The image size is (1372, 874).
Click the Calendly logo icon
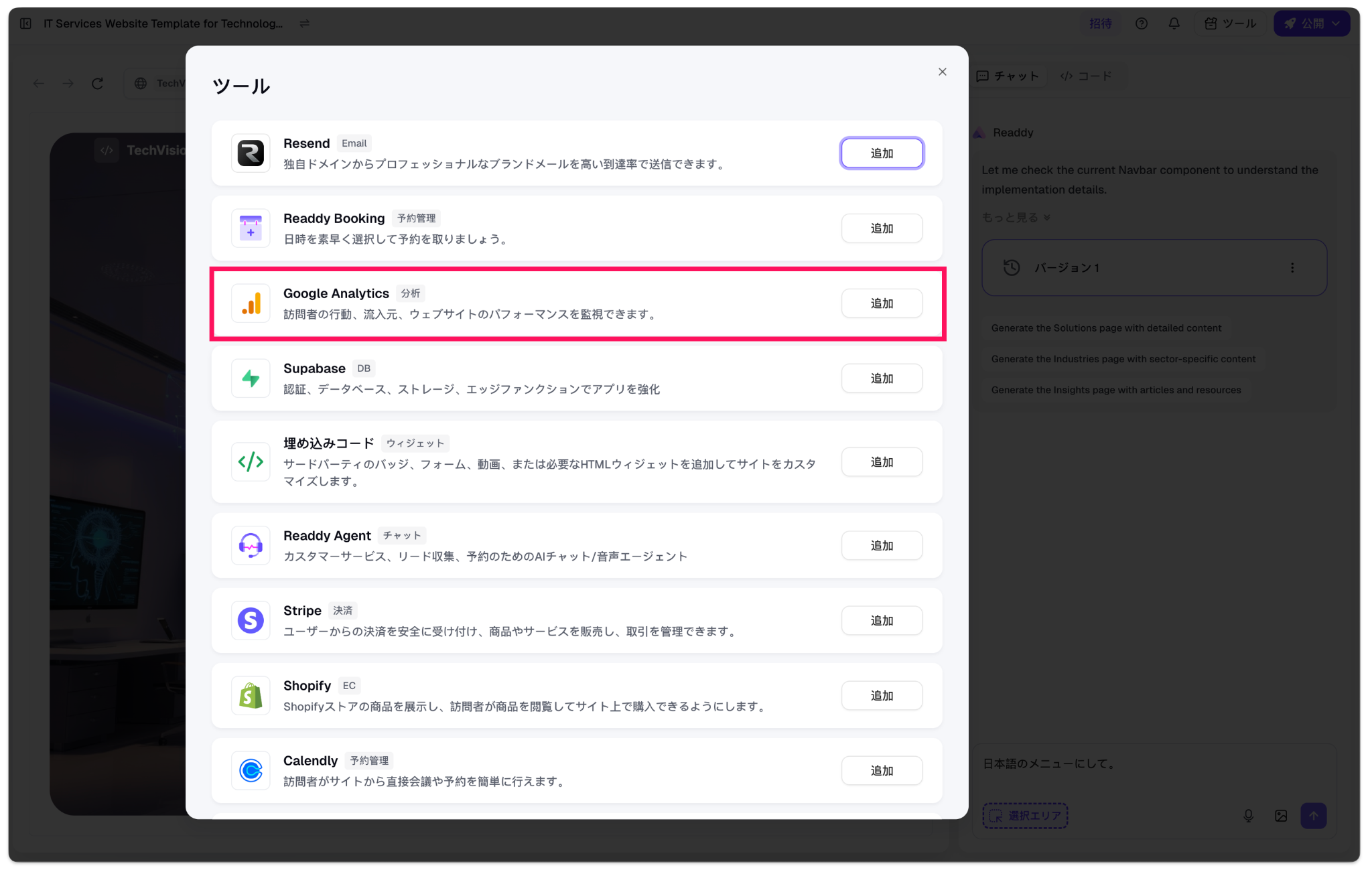251,771
